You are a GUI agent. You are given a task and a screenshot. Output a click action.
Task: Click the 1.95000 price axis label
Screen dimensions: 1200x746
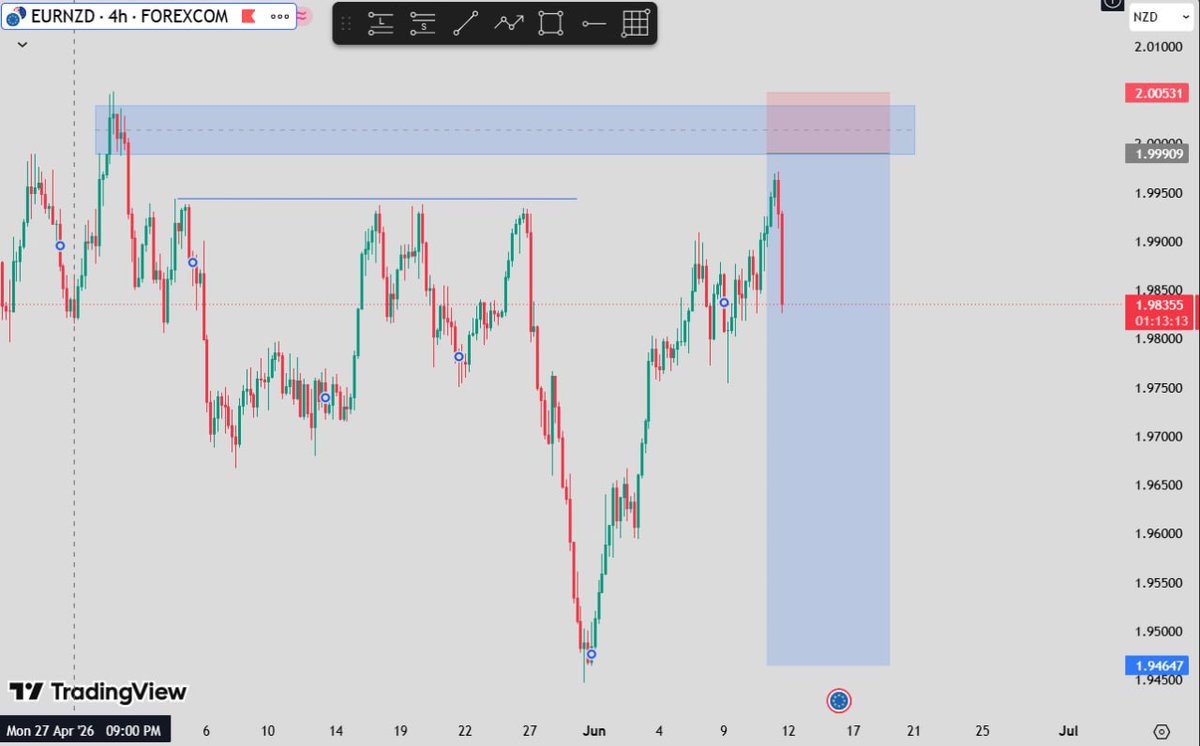pyautogui.click(x=1160, y=631)
